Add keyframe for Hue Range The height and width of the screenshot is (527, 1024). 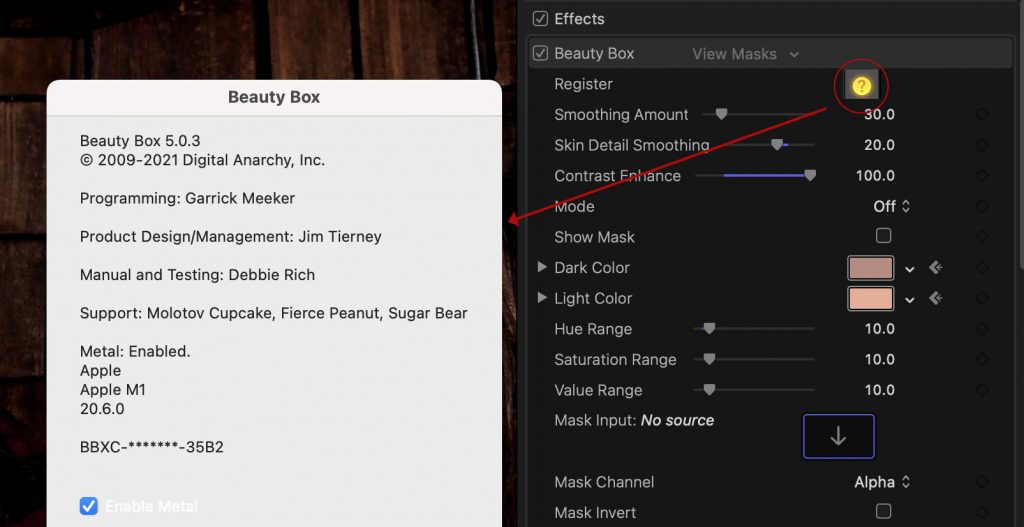pos(982,328)
